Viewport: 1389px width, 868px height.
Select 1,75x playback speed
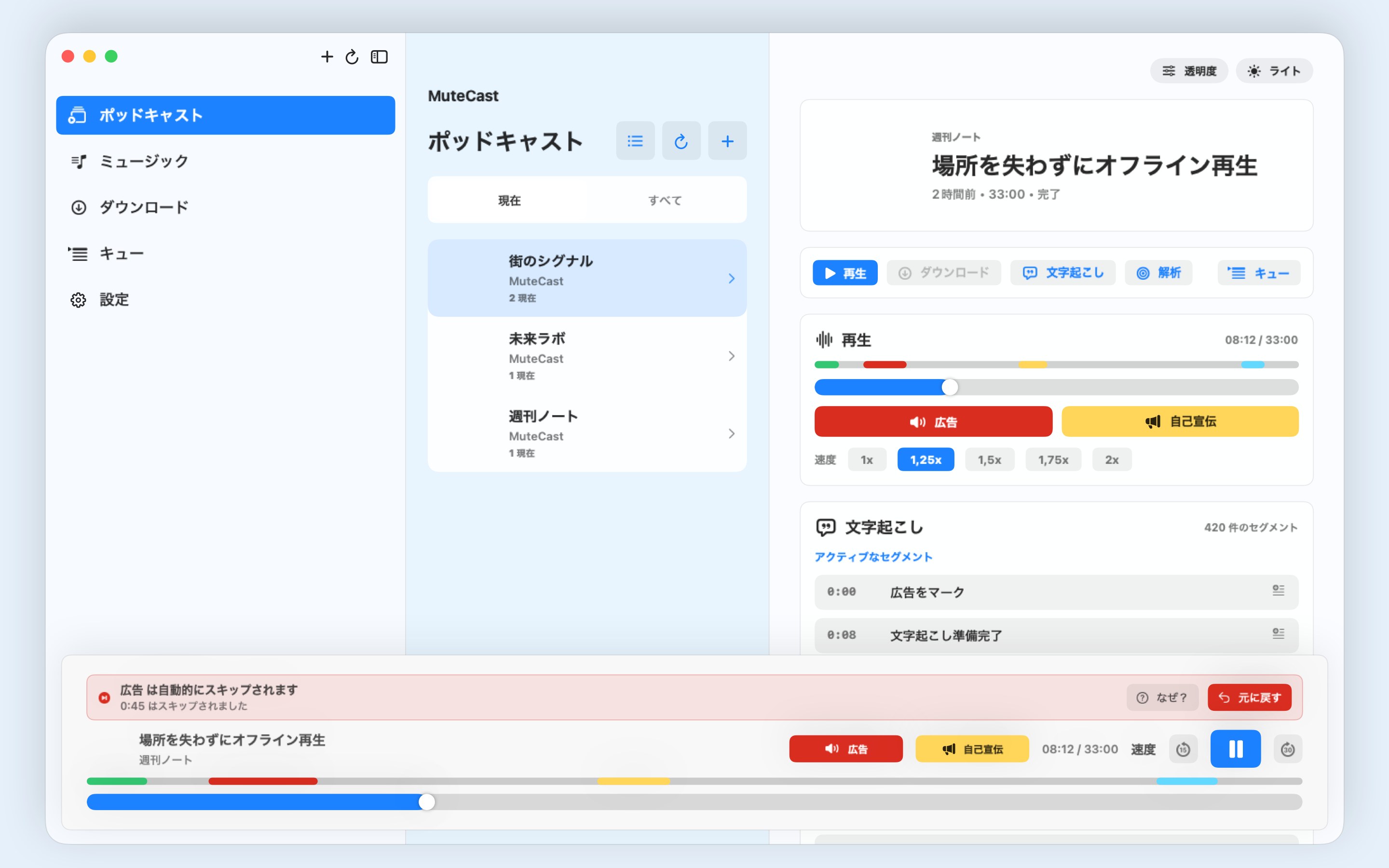[1053, 459]
